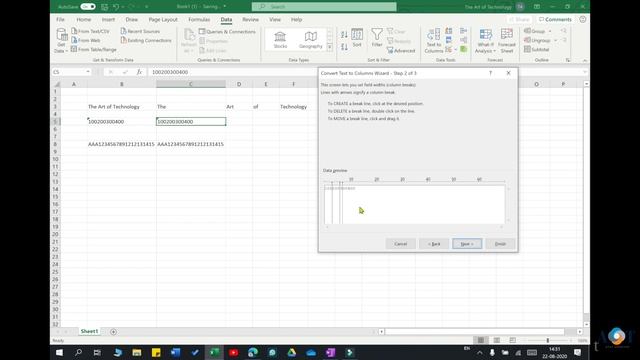640x360 pixels.
Task: Sort descending Z to A
Action: click(344, 47)
